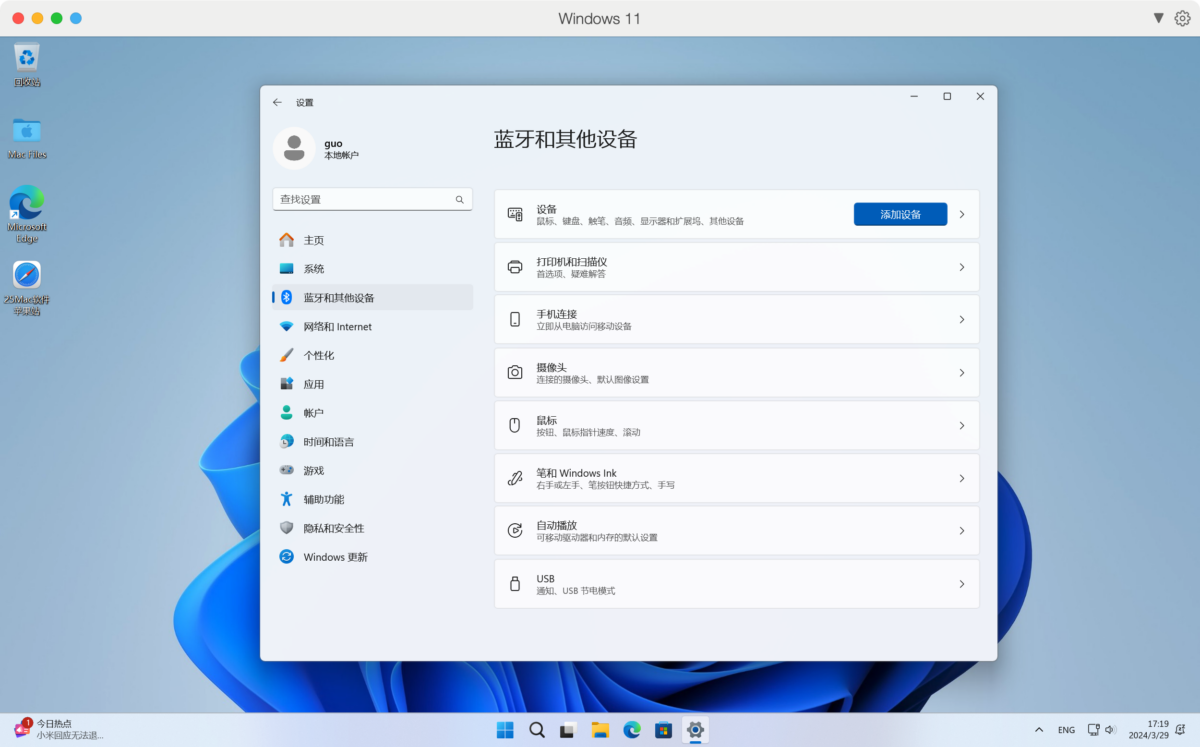This screenshot has width=1200, height=747.
Task: Click the 设备 icon in first row
Action: [515, 214]
